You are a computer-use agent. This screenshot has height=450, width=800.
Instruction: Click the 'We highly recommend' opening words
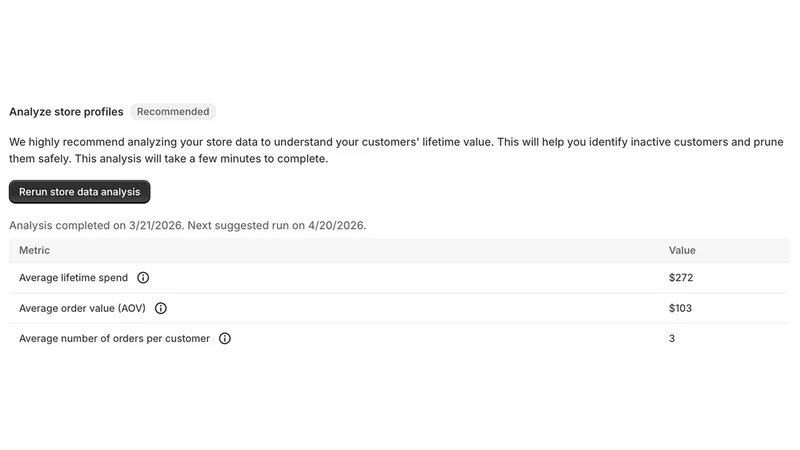coord(67,142)
